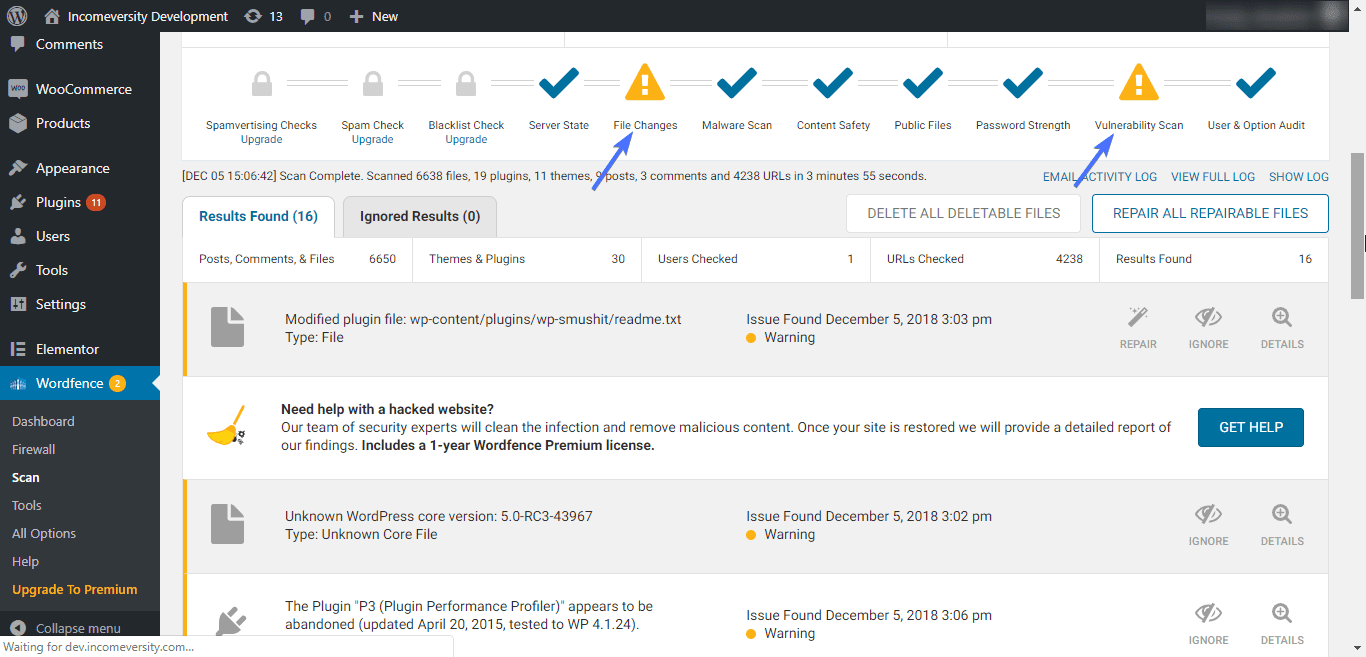Click the Blacklist Check padlock icon
The height and width of the screenshot is (657, 1366).
(x=466, y=83)
